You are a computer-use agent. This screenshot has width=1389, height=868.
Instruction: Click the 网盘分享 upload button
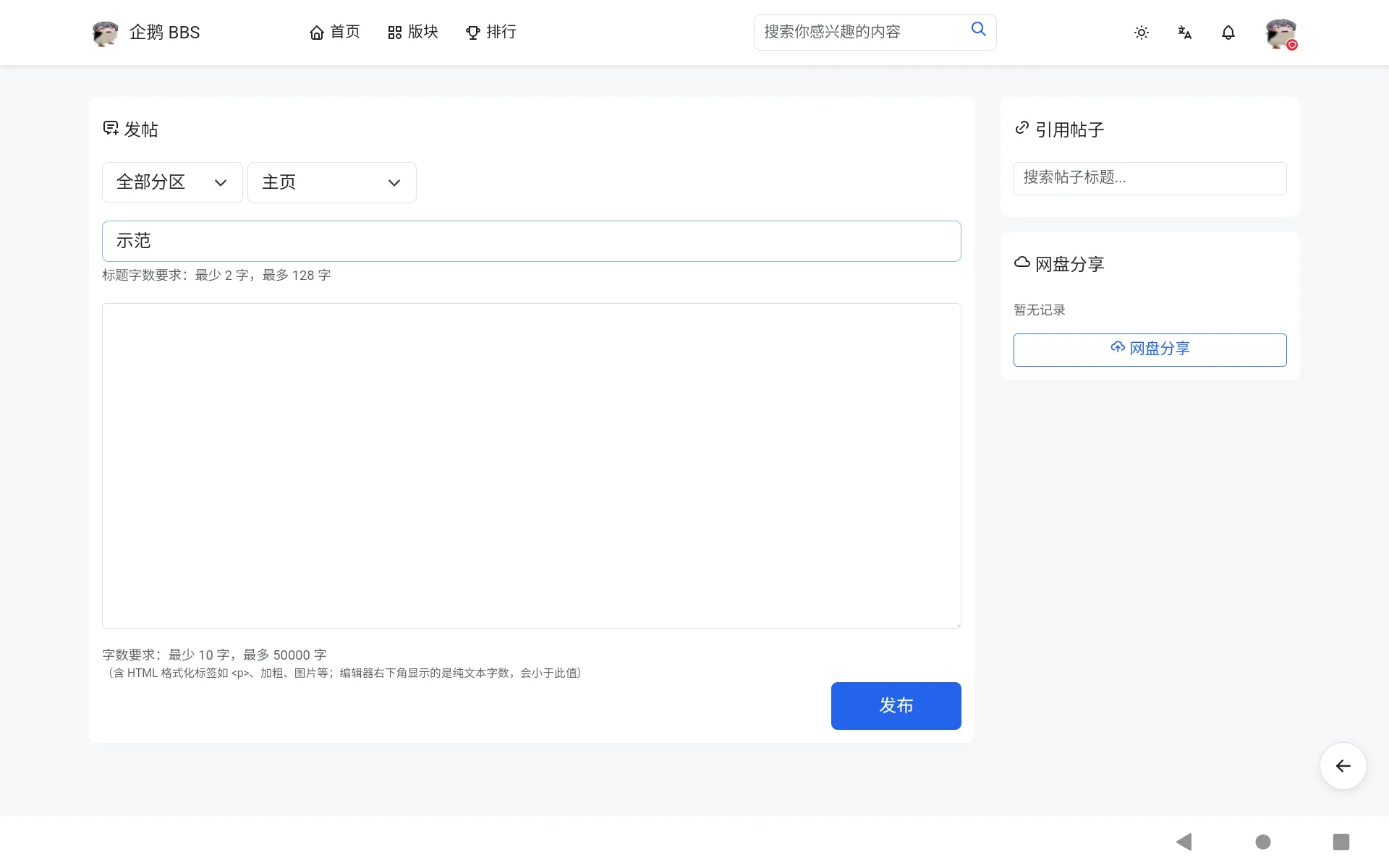click(x=1150, y=349)
